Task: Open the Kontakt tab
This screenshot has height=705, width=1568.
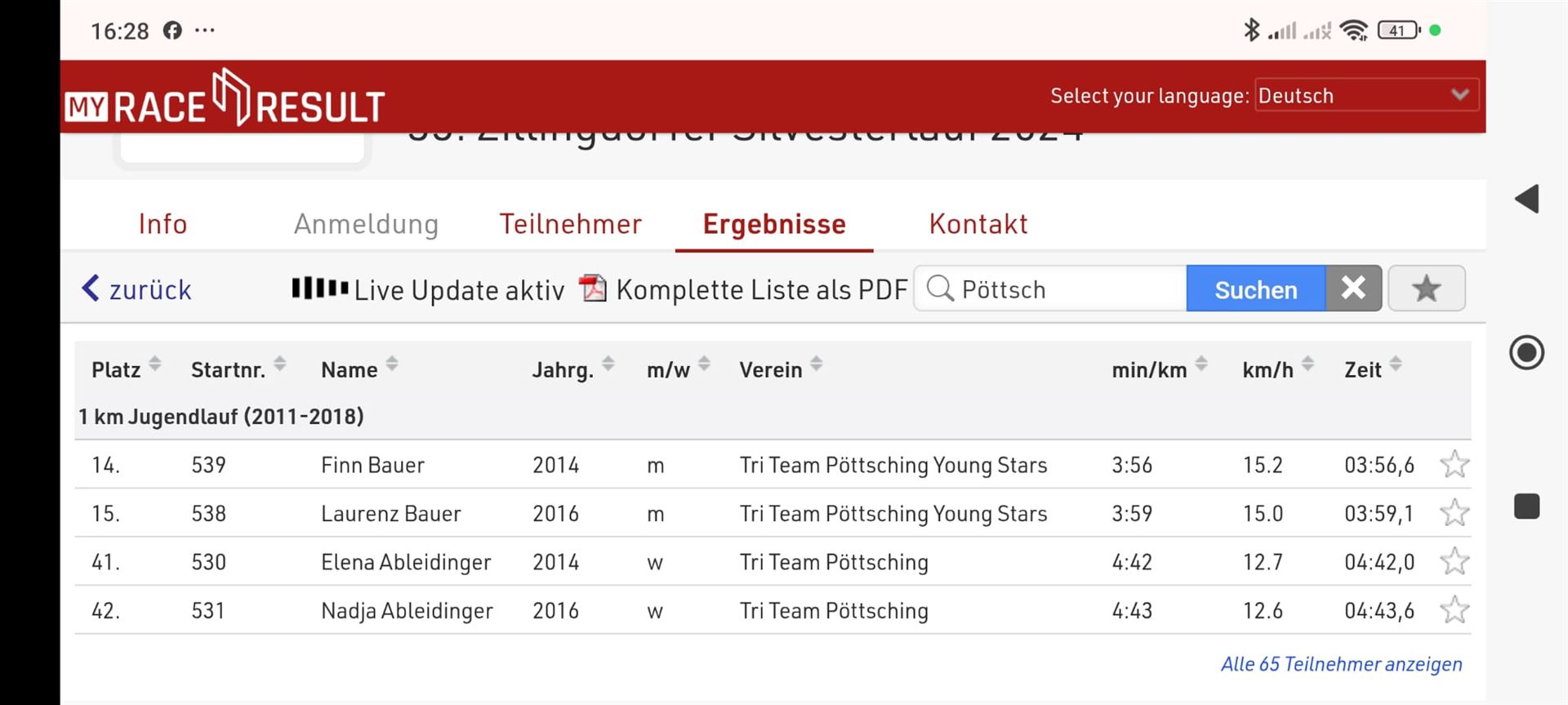Action: pyautogui.click(x=978, y=224)
